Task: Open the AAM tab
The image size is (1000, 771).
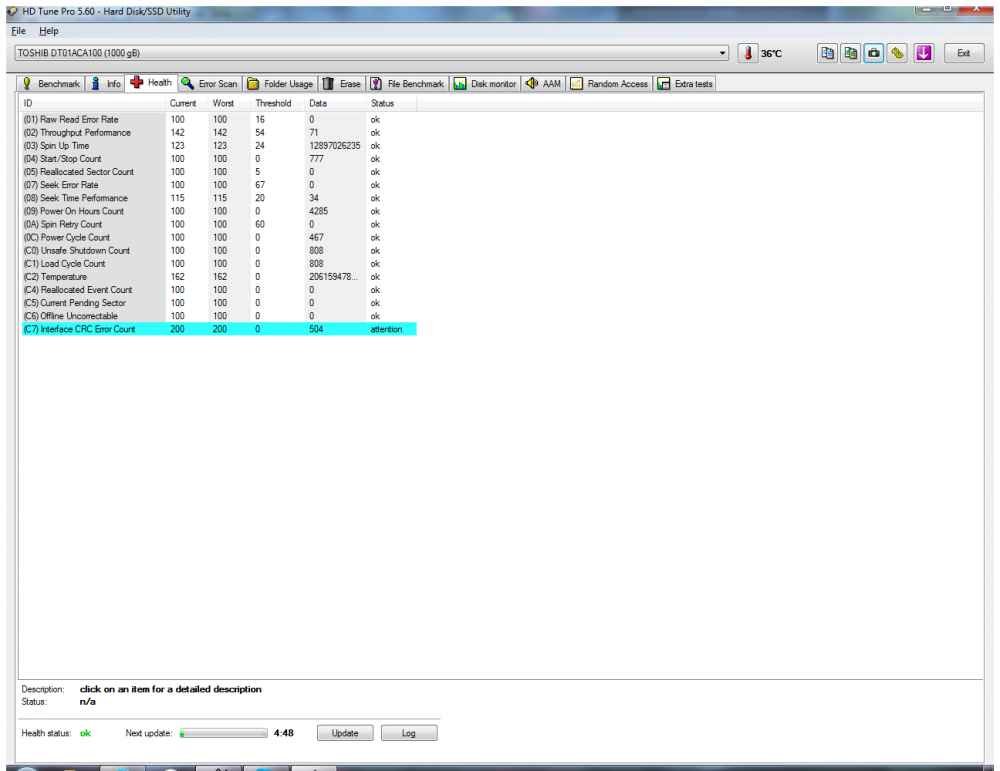Action: [543, 83]
